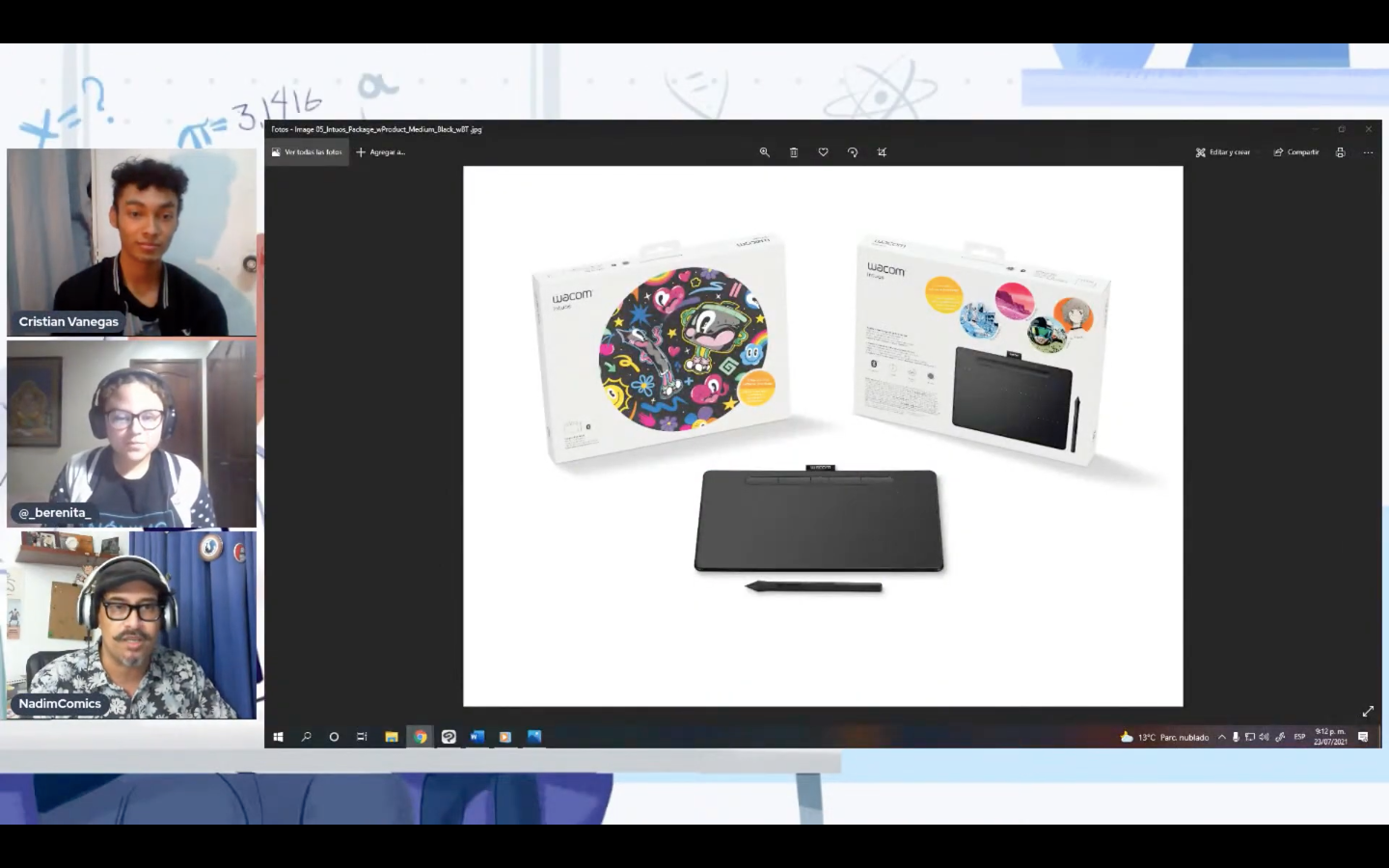Open the volume speaker tray icon
Viewport: 1389px width, 868px height.
click(x=1264, y=737)
